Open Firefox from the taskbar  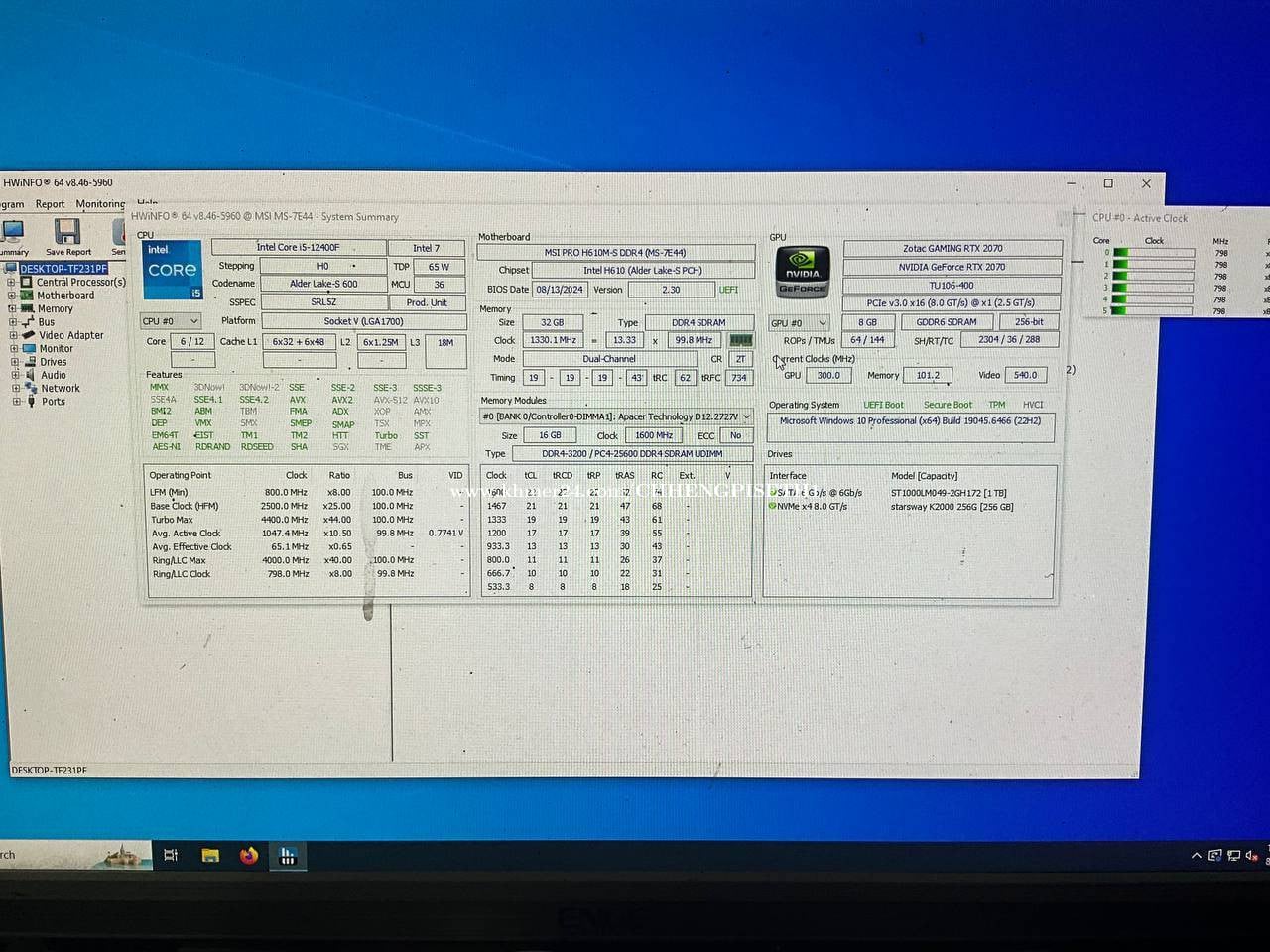(248, 855)
